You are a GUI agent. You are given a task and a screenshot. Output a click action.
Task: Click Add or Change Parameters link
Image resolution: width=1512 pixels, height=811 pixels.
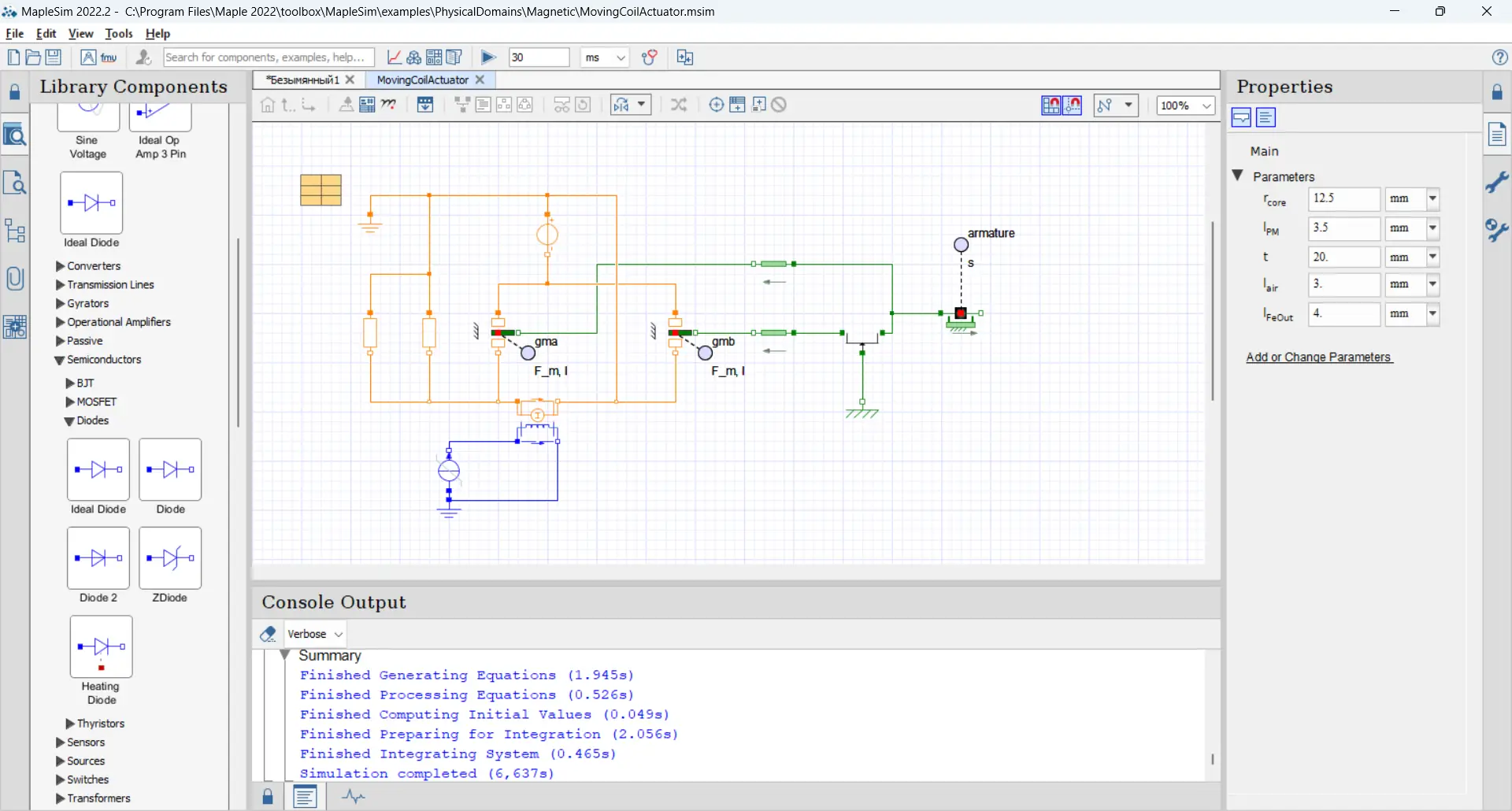pos(1319,357)
